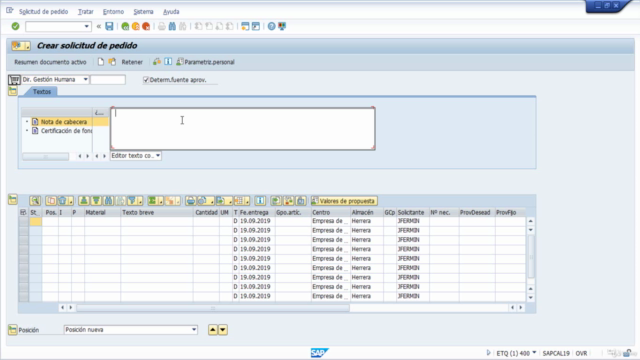
Task: Expand the ETQ (1) 400 system status dropdown
Action: pyautogui.click(x=534, y=353)
